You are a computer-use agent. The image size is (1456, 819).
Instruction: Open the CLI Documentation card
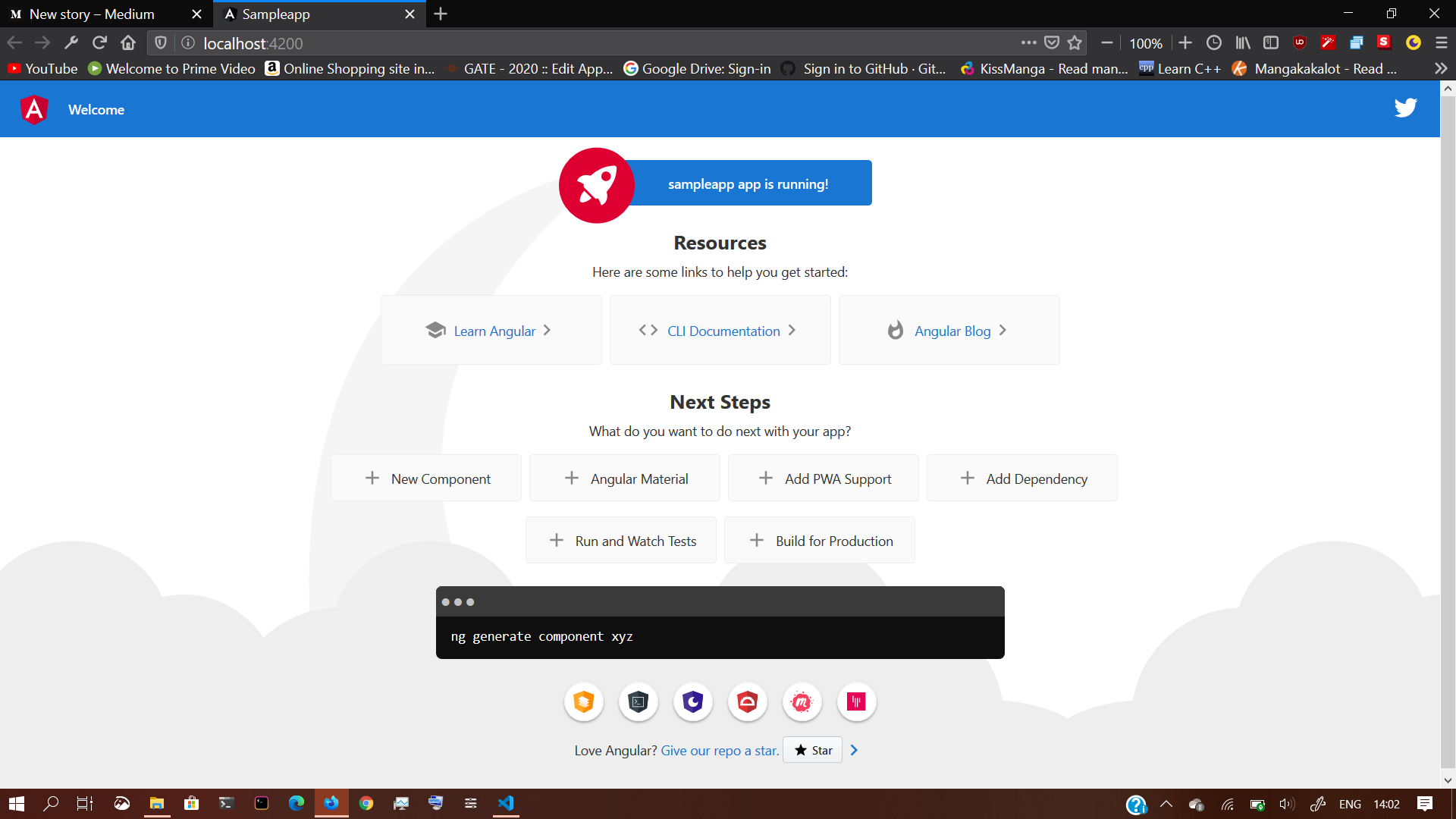pyautogui.click(x=720, y=330)
